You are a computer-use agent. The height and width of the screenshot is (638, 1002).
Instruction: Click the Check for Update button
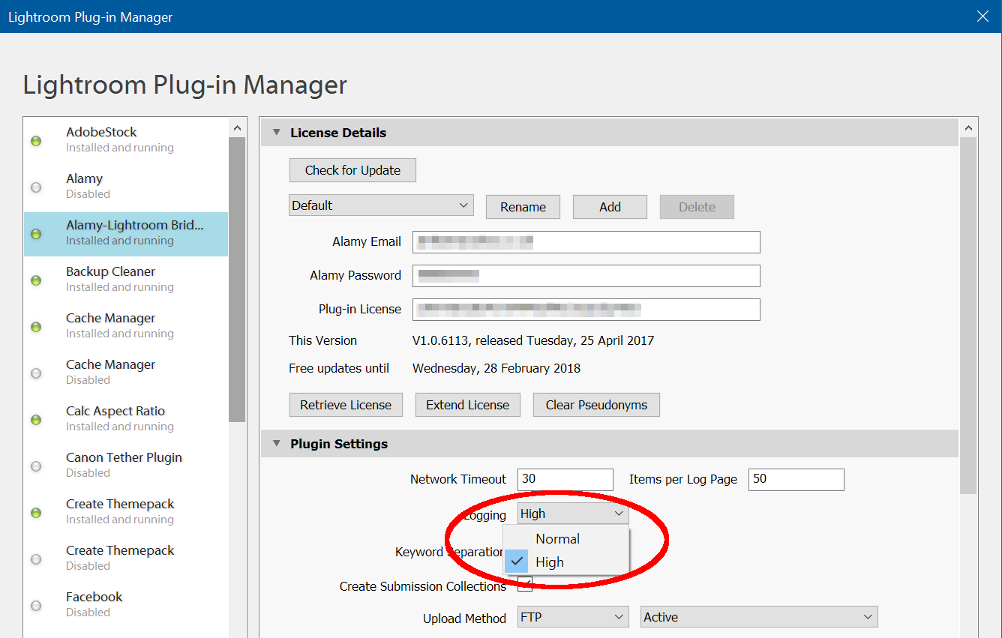(x=353, y=171)
